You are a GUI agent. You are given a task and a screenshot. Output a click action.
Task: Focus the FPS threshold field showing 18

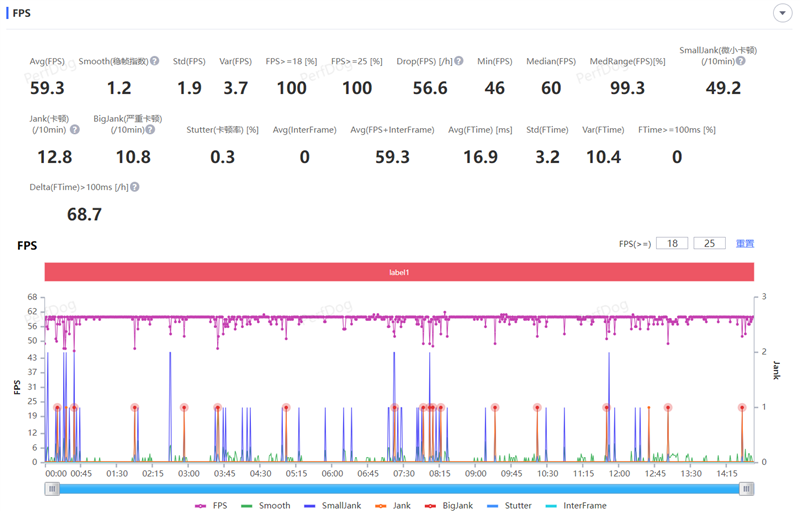(672, 243)
